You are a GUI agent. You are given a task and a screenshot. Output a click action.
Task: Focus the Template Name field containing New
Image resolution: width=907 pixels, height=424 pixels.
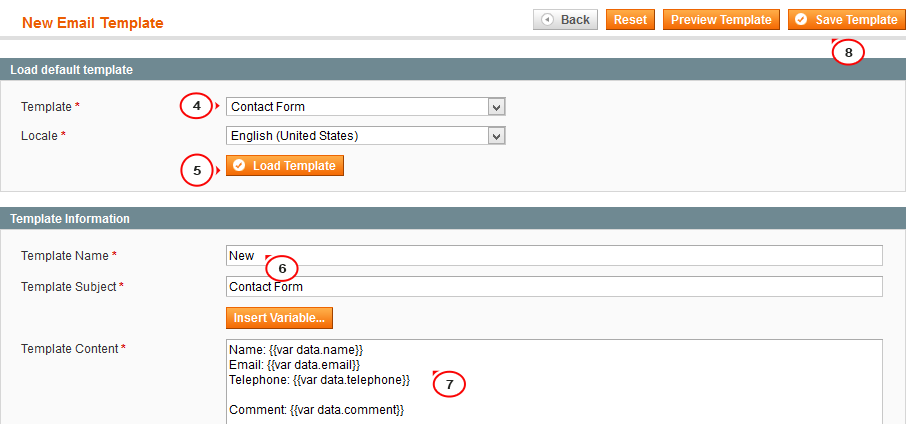click(x=554, y=256)
